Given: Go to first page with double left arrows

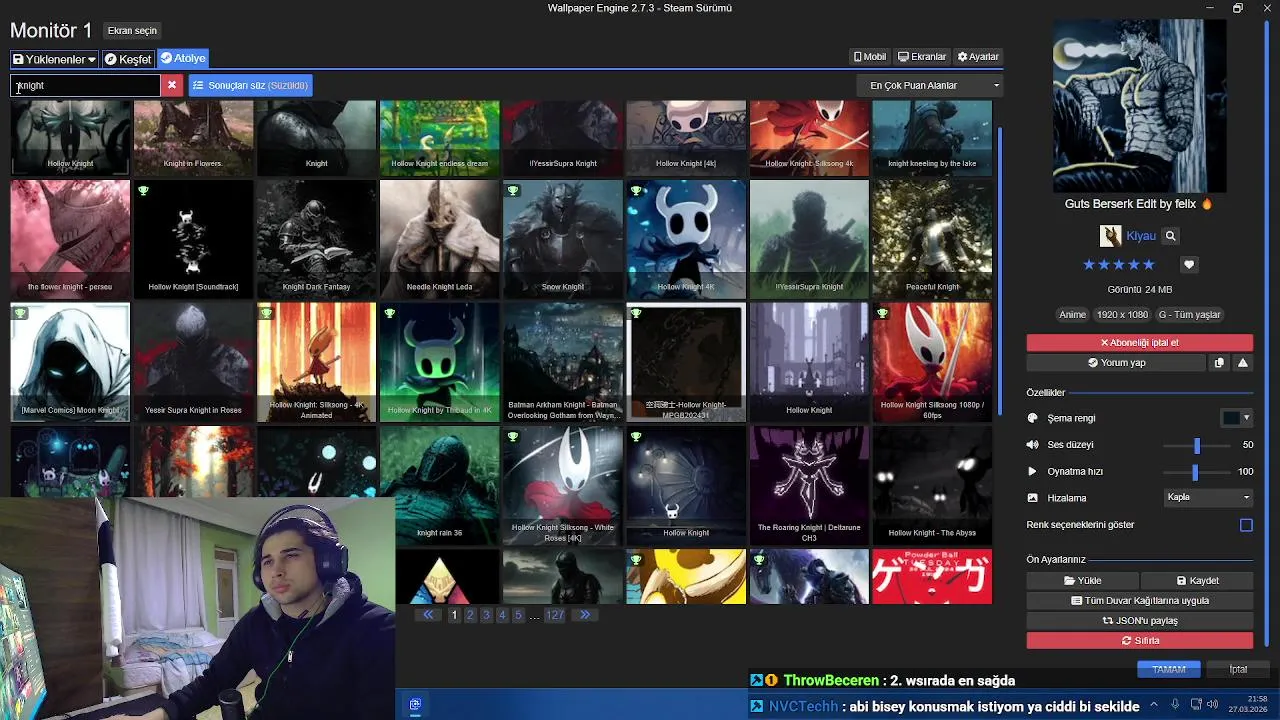Looking at the screenshot, I should (x=428, y=615).
